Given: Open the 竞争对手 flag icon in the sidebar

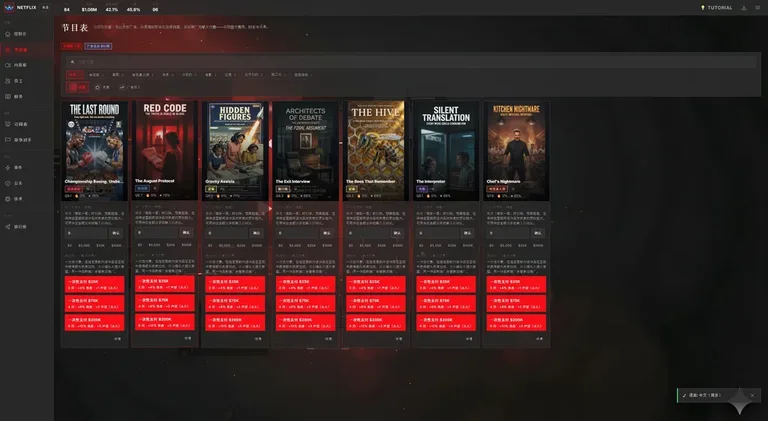Looking at the screenshot, I should tap(8, 140).
